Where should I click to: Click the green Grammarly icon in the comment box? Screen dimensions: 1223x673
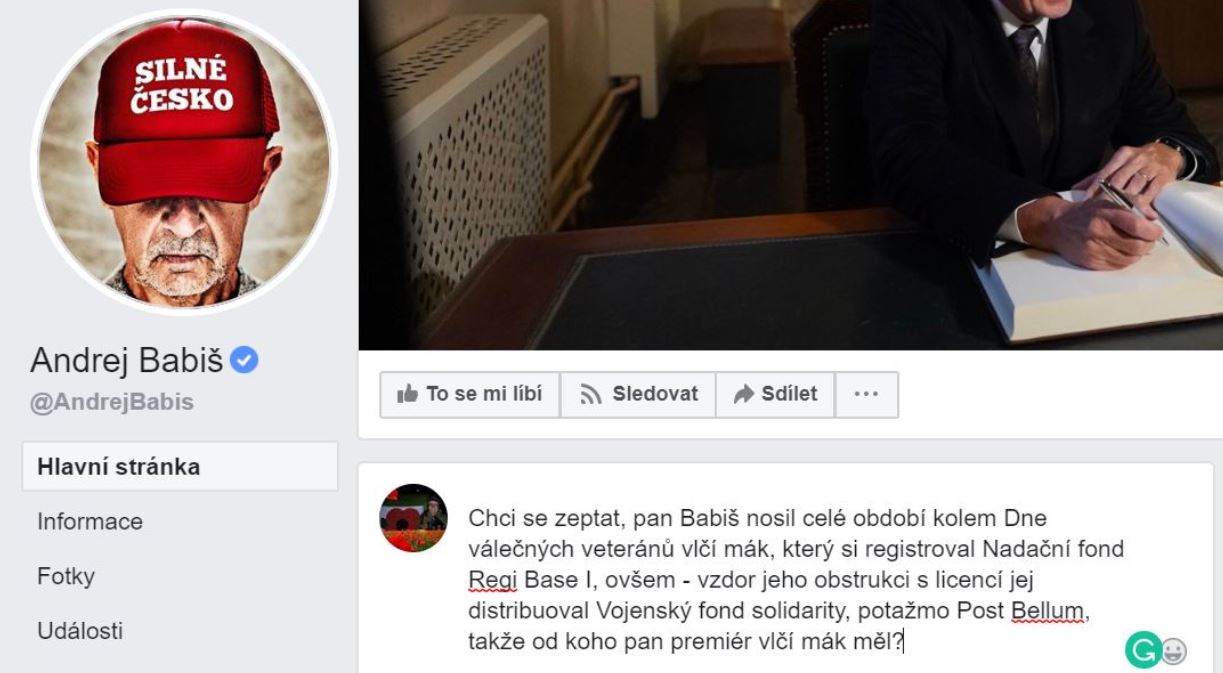(1141, 650)
